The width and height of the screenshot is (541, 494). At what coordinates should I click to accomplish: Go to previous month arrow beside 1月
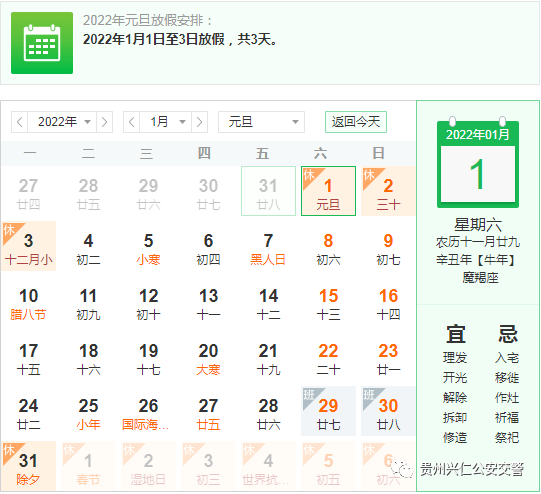click(131, 122)
